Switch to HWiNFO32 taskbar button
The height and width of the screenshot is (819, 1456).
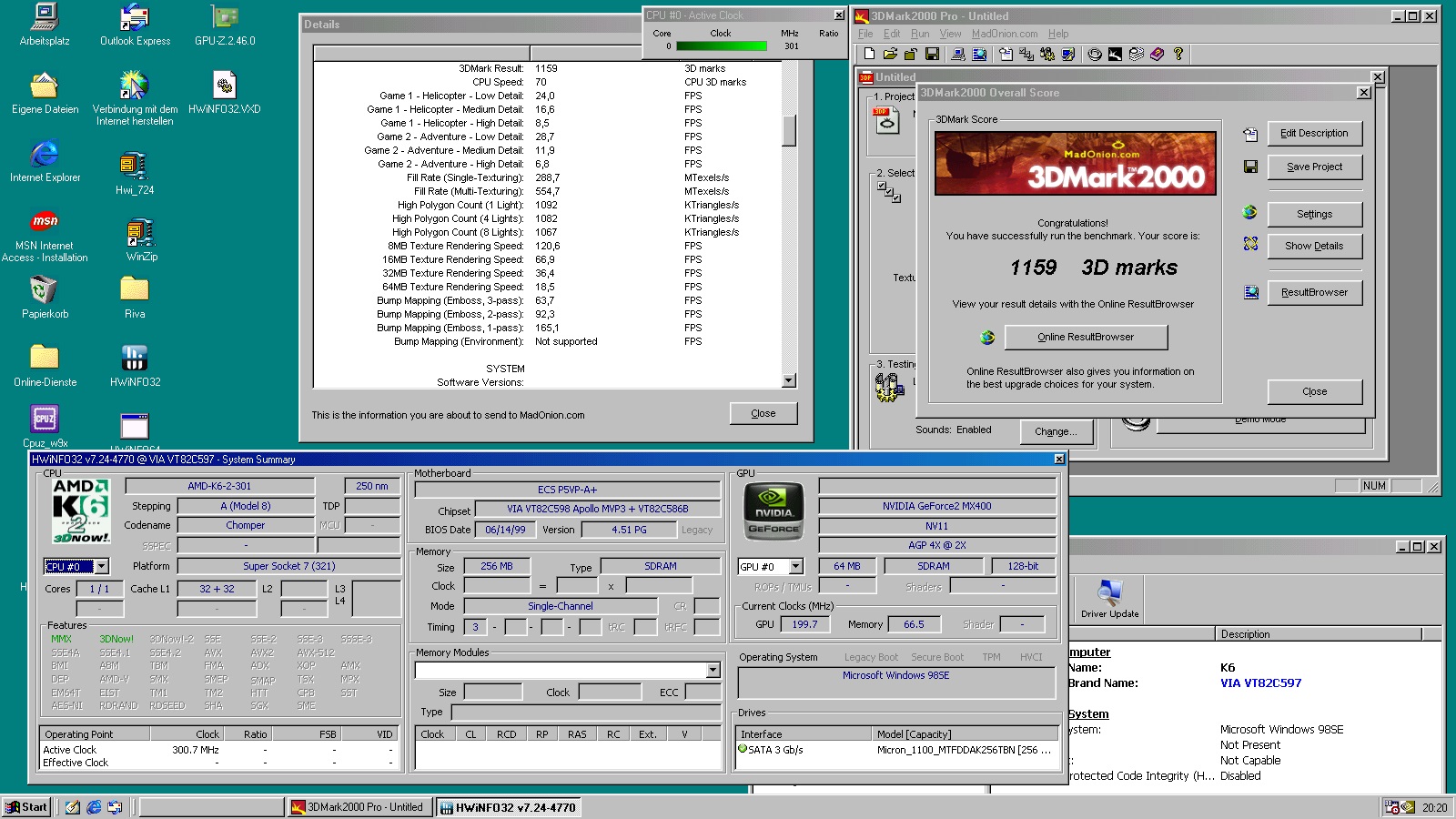tap(509, 807)
